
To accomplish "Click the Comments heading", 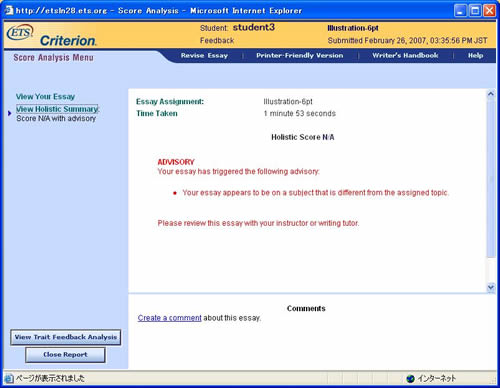I will (x=306, y=309).
